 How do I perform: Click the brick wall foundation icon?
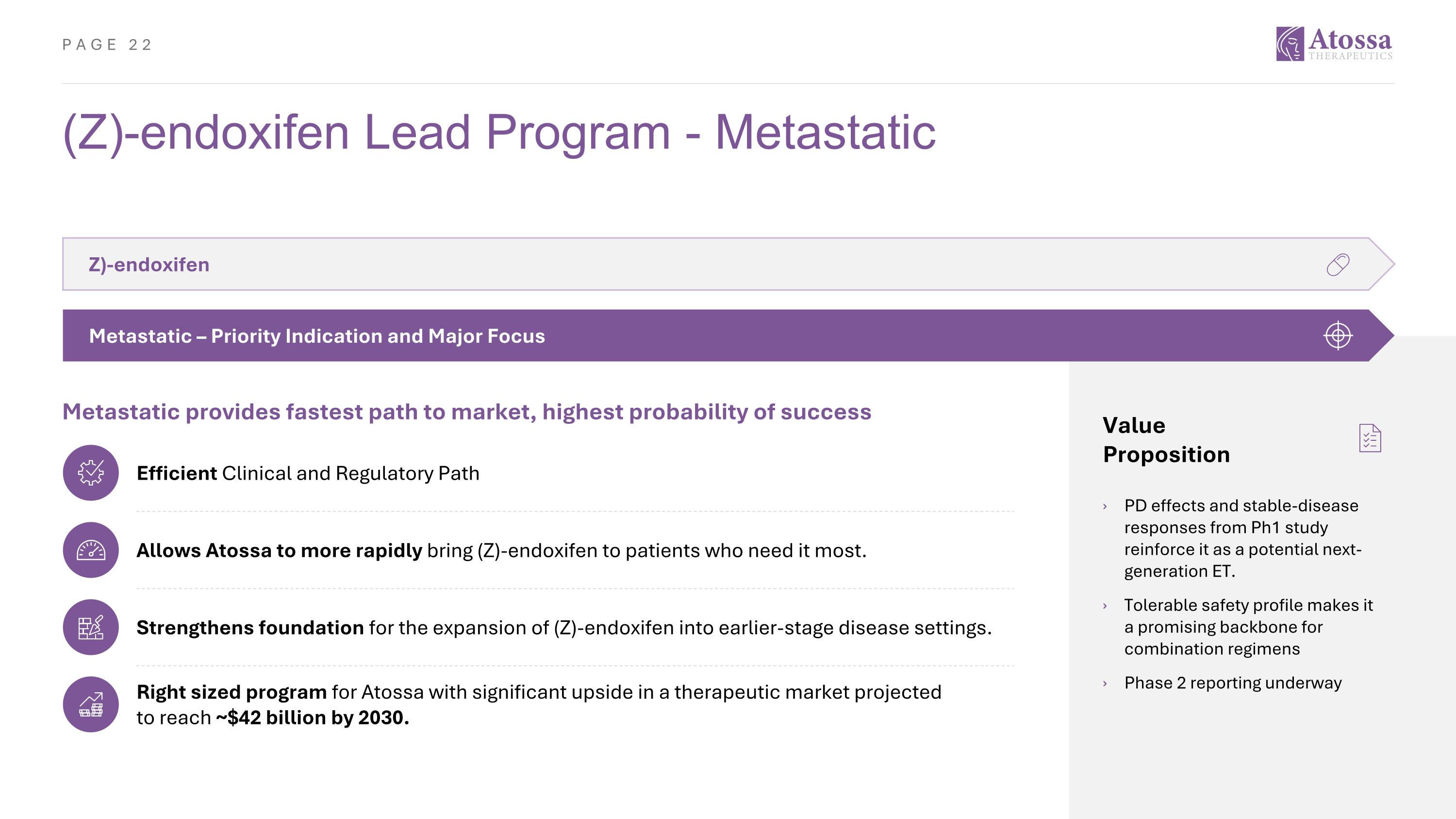[x=90, y=627]
